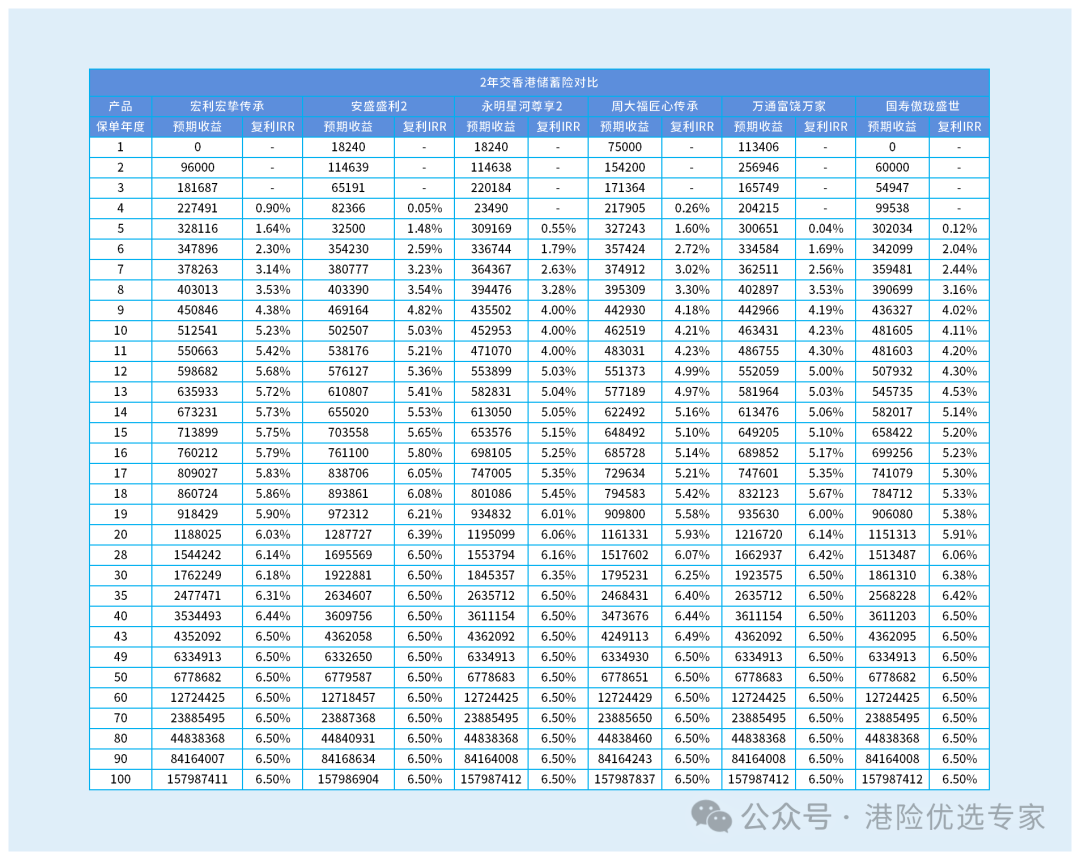Click the value 60000
Image resolution: width=1080 pixels, height=860 pixels.
892,167
